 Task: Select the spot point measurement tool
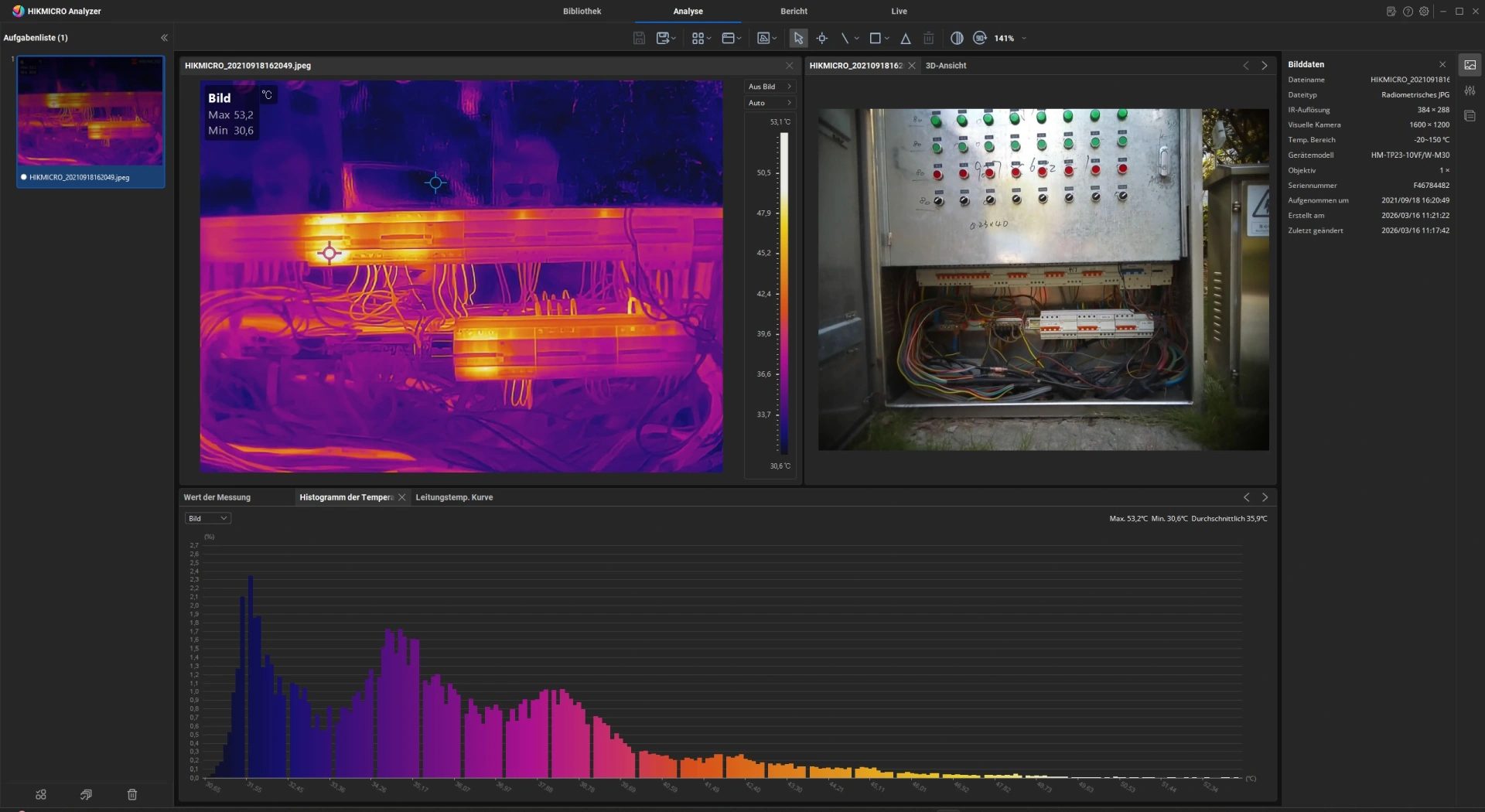(x=821, y=38)
